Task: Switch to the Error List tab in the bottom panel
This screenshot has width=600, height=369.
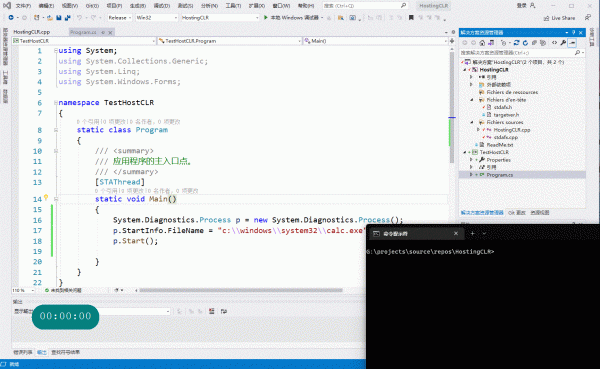Action: pyautogui.click(x=23, y=352)
